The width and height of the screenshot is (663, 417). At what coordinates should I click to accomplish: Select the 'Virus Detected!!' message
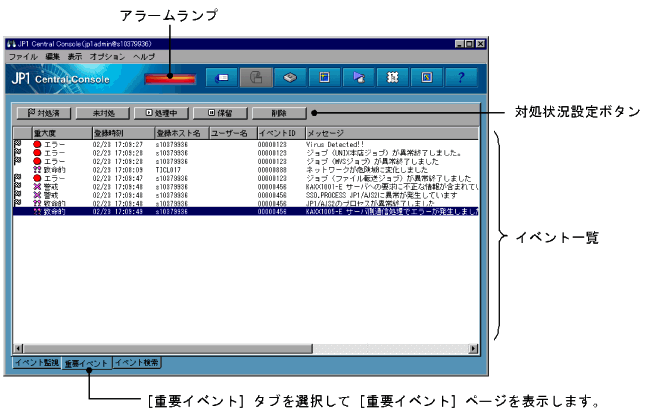pyautogui.click(x=334, y=145)
